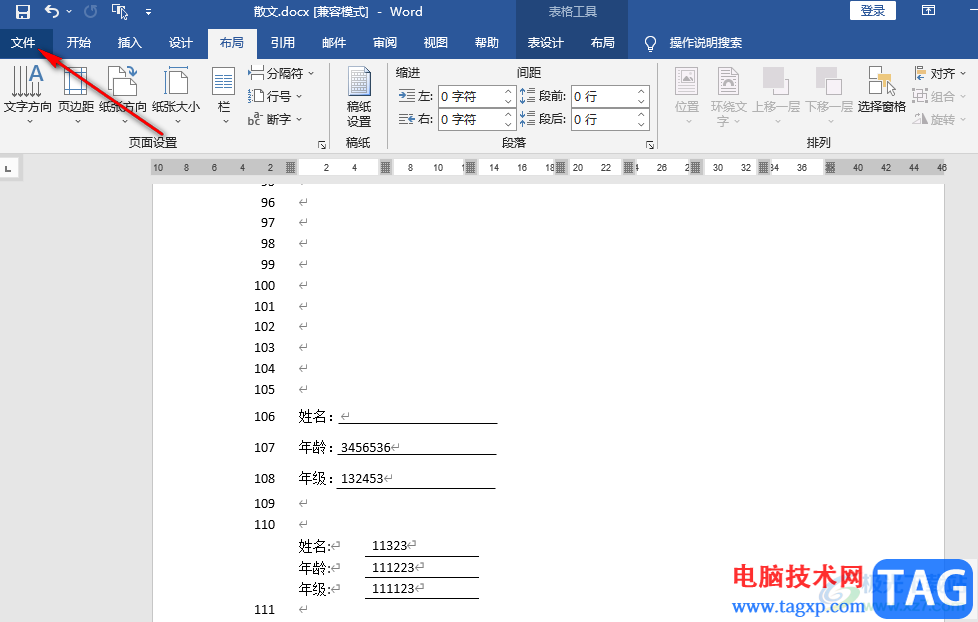Click the 上移一层 bring forward tool
The width and height of the screenshot is (978, 622).
click(776, 94)
